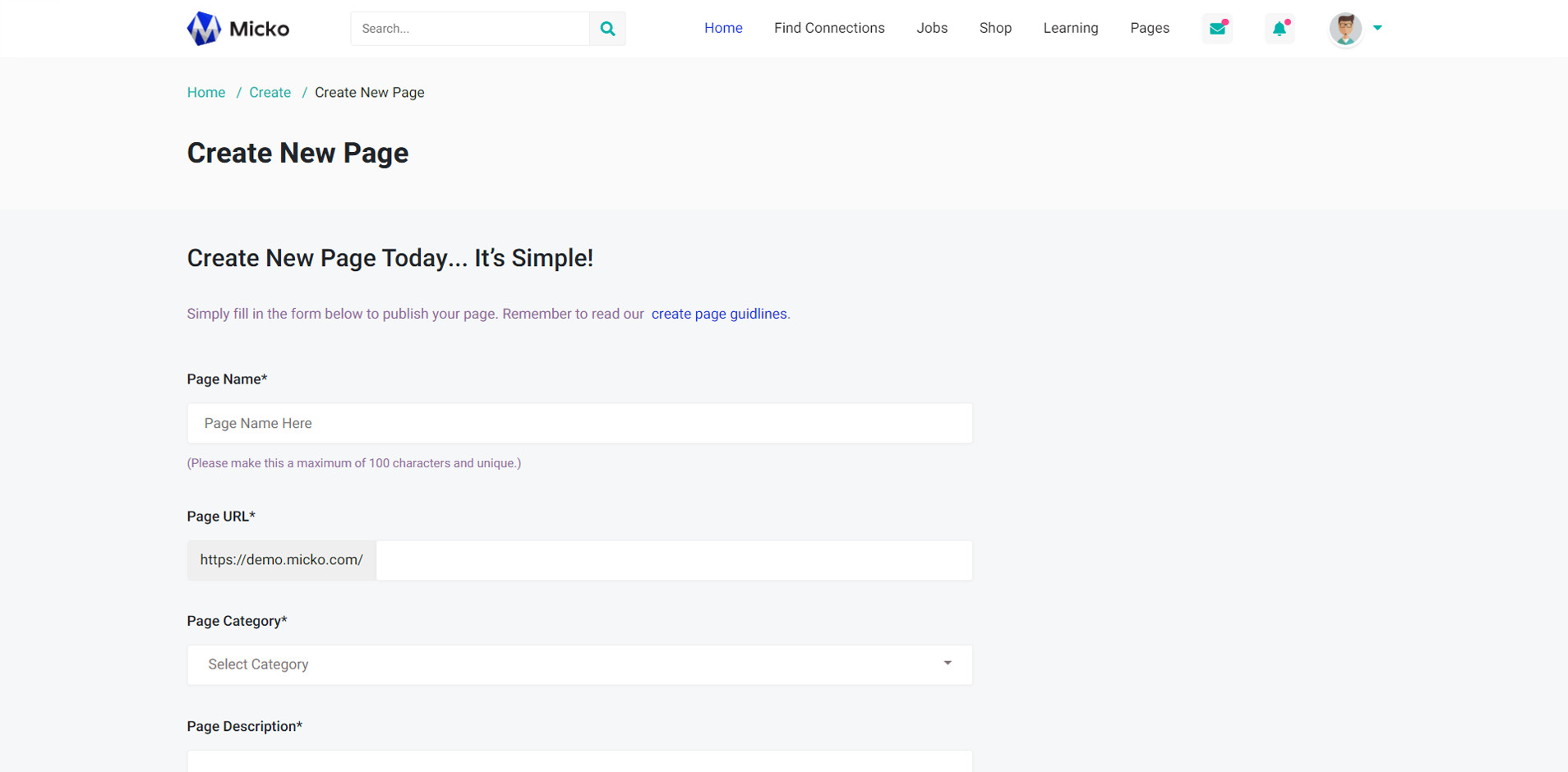This screenshot has width=1568, height=772.
Task: Open the create page guidlines link
Action: 719,314
